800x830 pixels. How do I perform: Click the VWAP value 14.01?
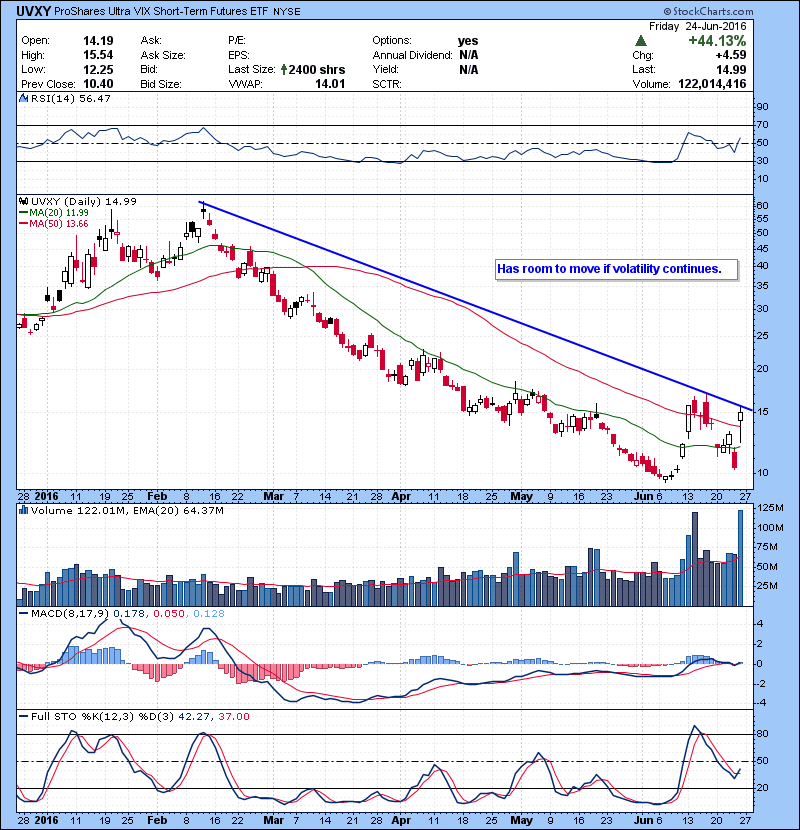(330, 84)
